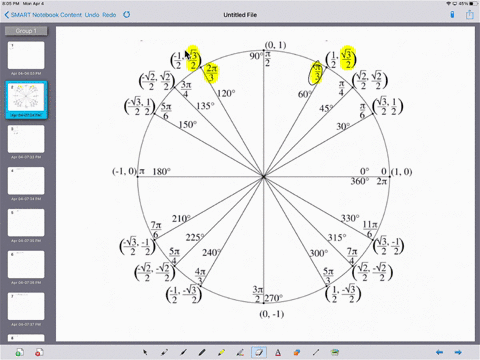Tap the battery indicator in status bar

[x=473, y=3]
